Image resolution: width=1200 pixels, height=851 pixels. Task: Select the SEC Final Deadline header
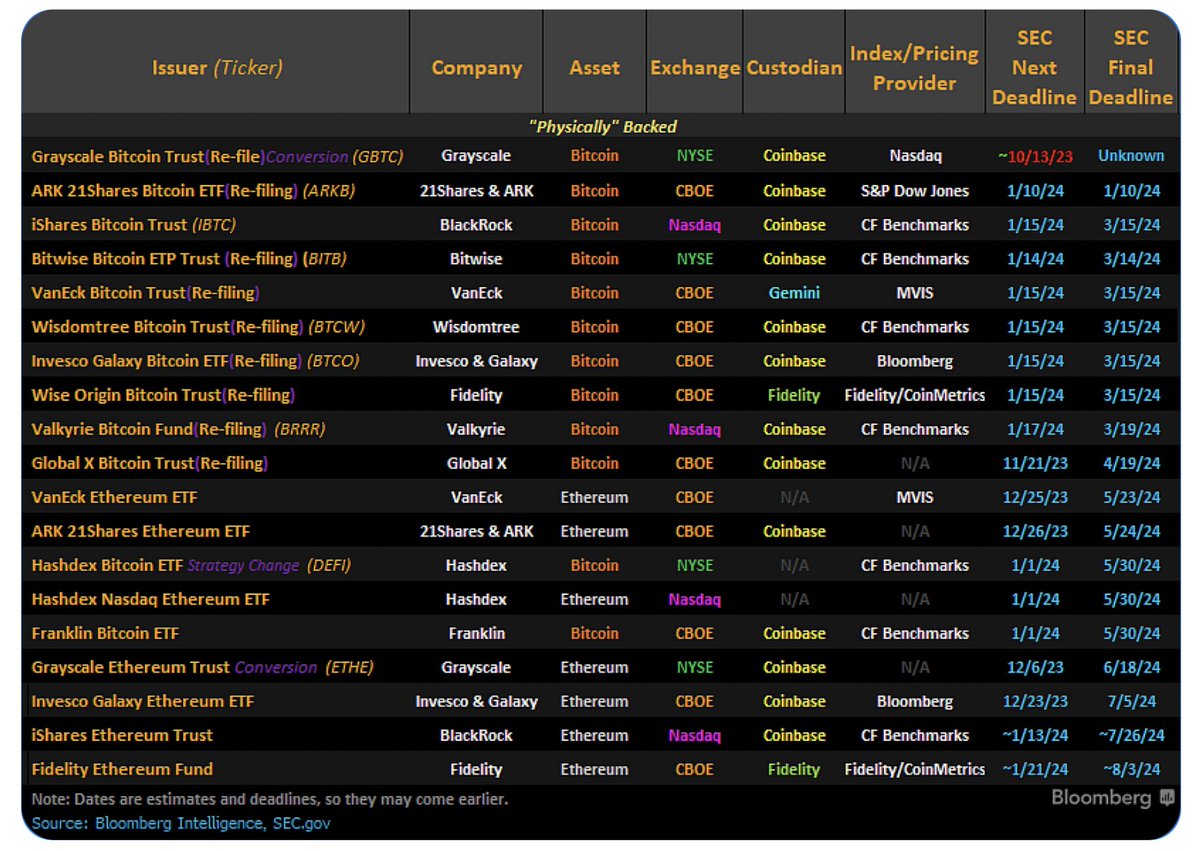point(1131,67)
